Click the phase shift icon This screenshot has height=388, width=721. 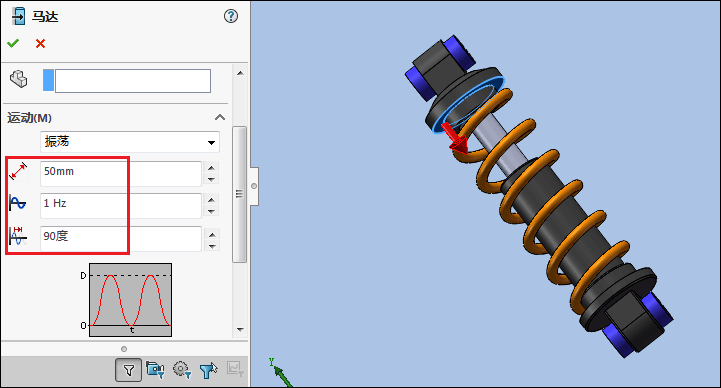[x=18, y=236]
